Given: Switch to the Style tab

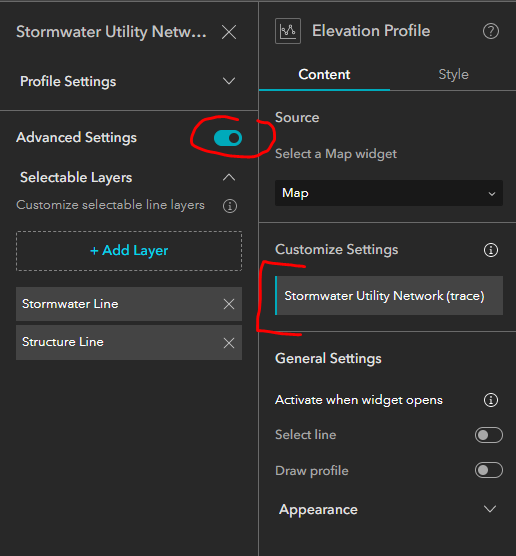Looking at the screenshot, I should pos(453,74).
